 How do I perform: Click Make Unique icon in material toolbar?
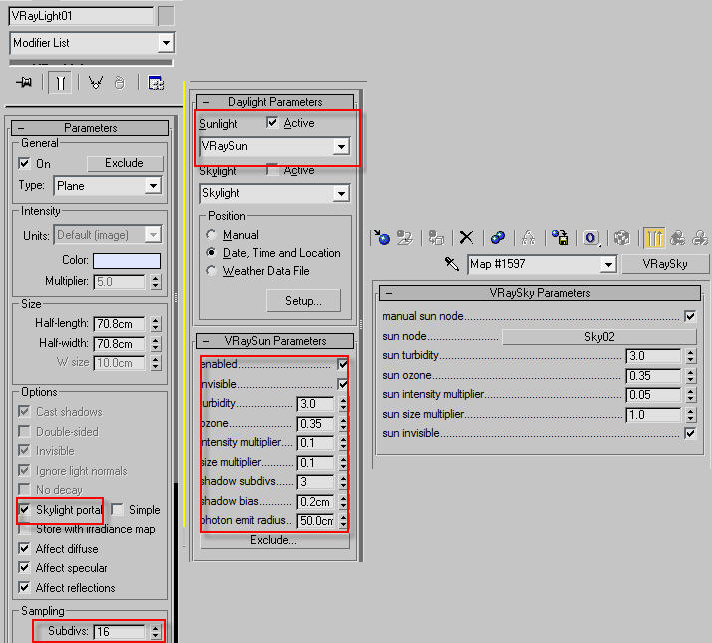click(x=528, y=237)
